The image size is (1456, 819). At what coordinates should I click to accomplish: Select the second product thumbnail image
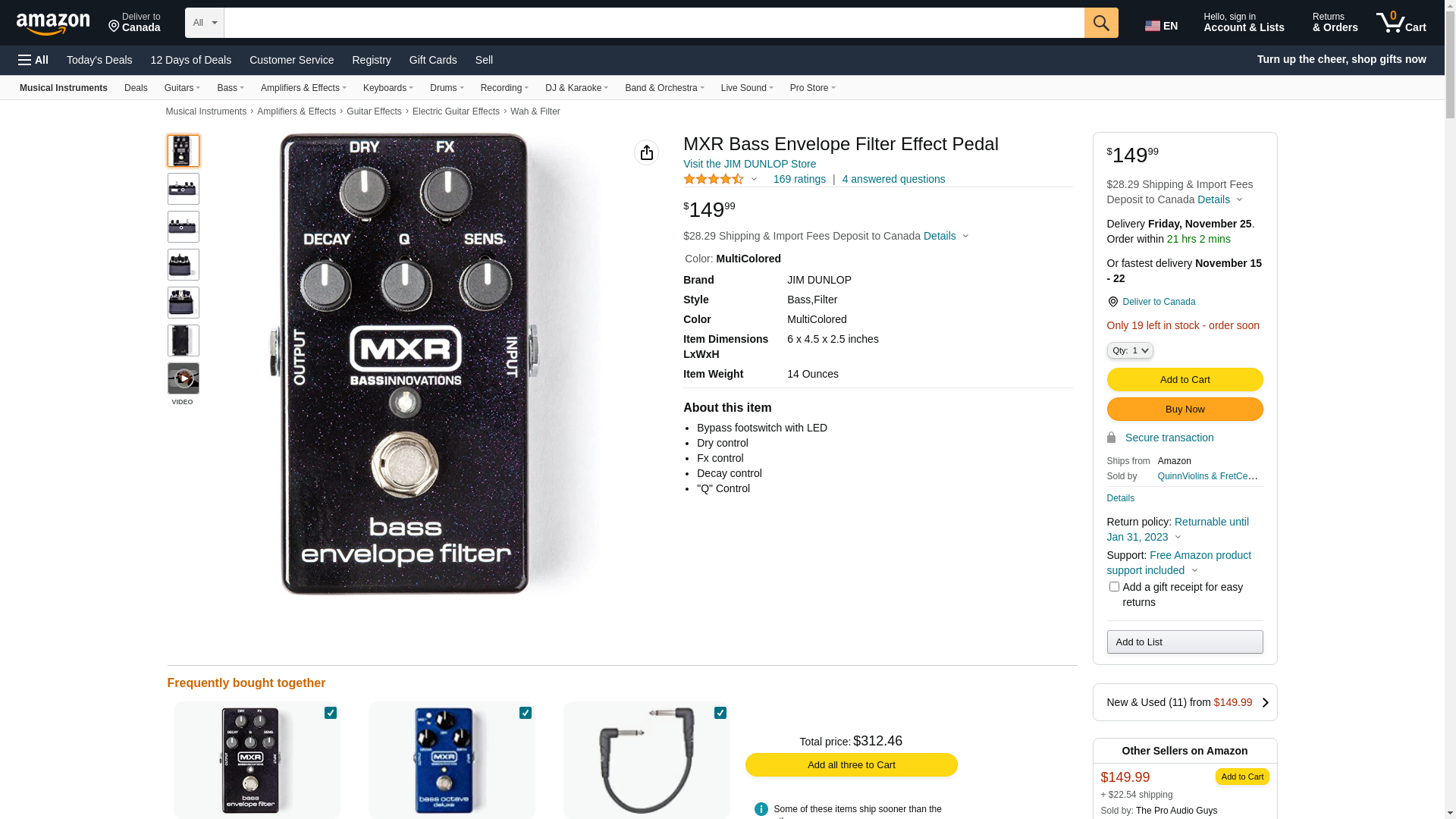coord(183,189)
